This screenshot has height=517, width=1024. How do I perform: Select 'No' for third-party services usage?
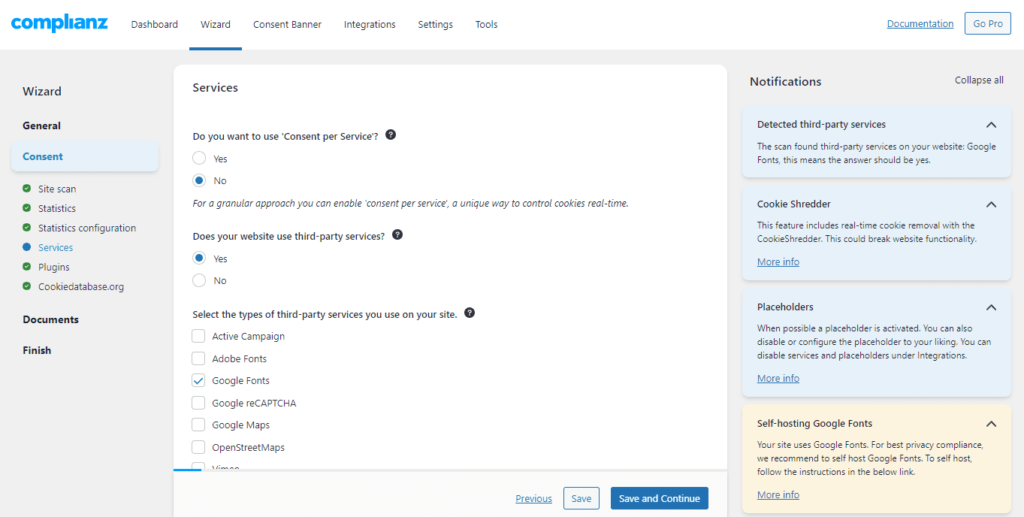(x=199, y=281)
